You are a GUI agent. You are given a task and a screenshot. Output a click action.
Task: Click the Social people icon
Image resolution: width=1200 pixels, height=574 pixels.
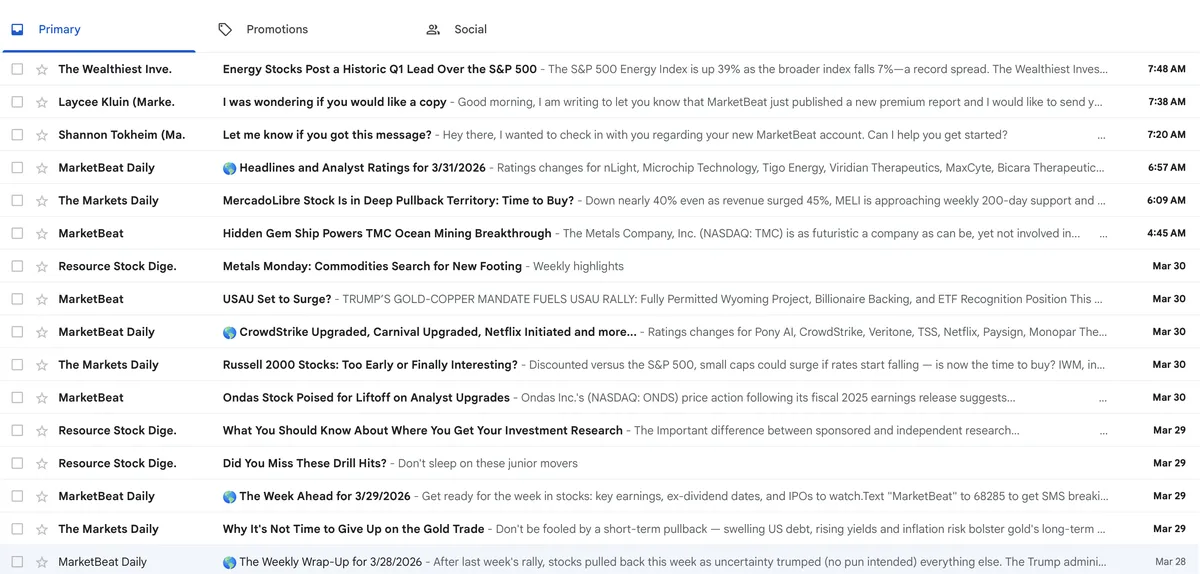(433, 30)
